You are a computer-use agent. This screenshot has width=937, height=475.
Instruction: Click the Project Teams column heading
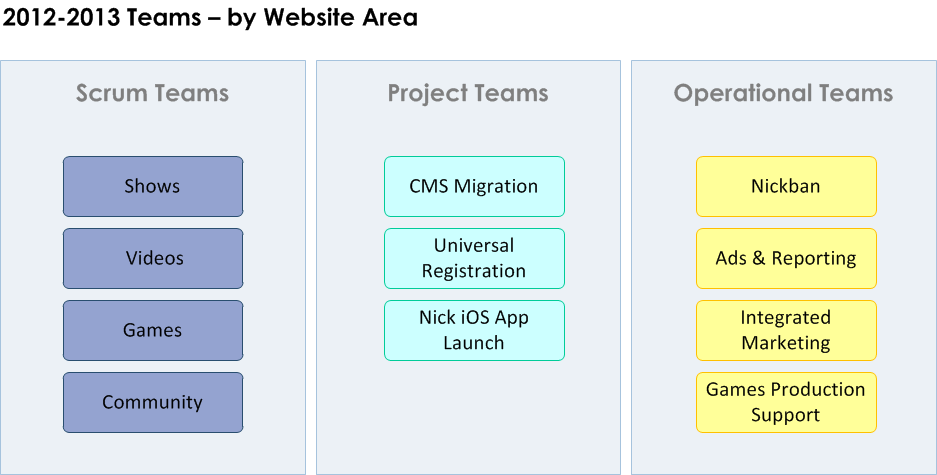(468, 94)
